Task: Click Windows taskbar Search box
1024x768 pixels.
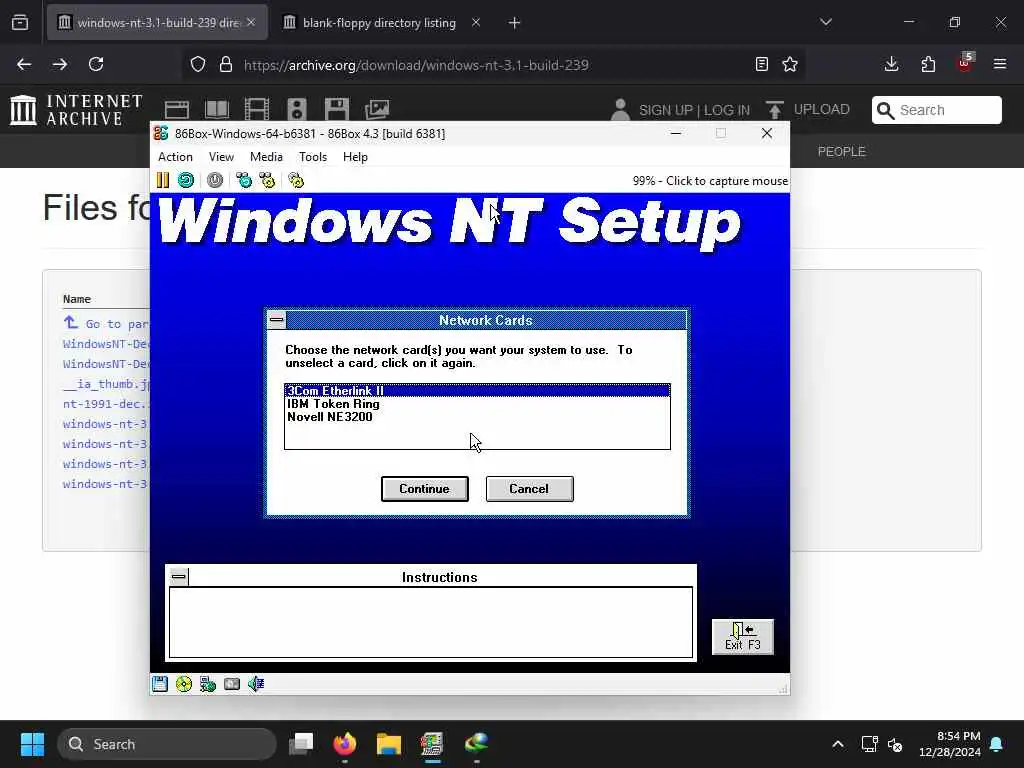Action: [167, 744]
